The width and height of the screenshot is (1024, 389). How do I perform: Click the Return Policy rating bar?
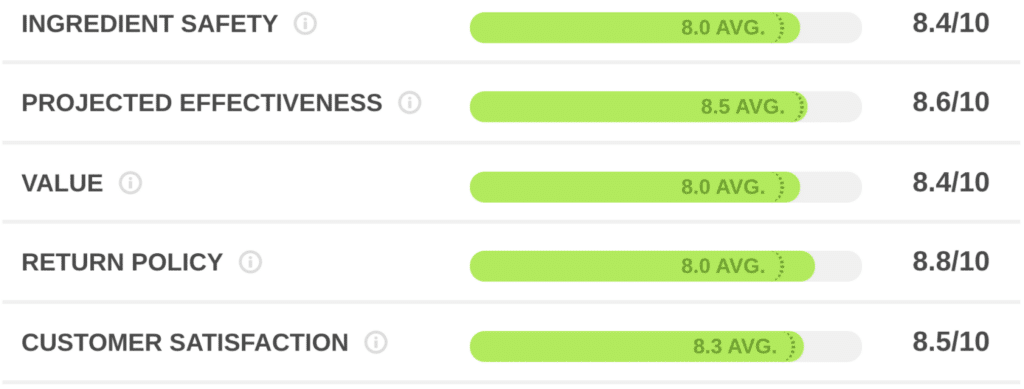(x=665, y=266)
